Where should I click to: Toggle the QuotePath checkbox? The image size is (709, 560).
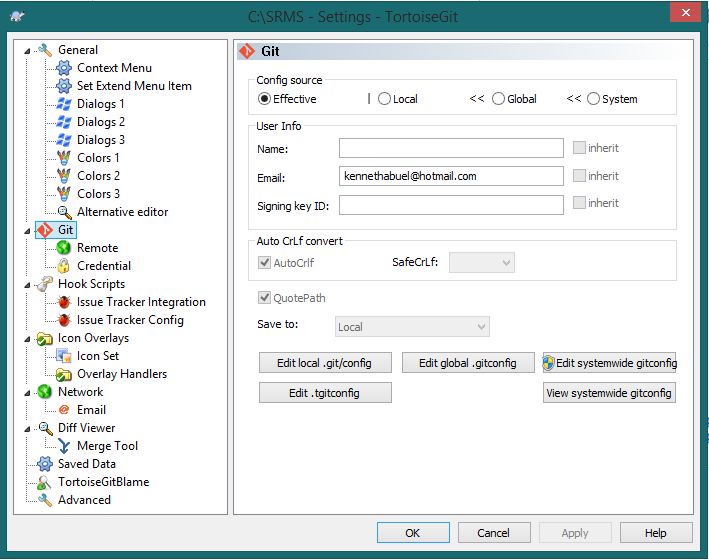pyautogui.click(x=264, y=298)
